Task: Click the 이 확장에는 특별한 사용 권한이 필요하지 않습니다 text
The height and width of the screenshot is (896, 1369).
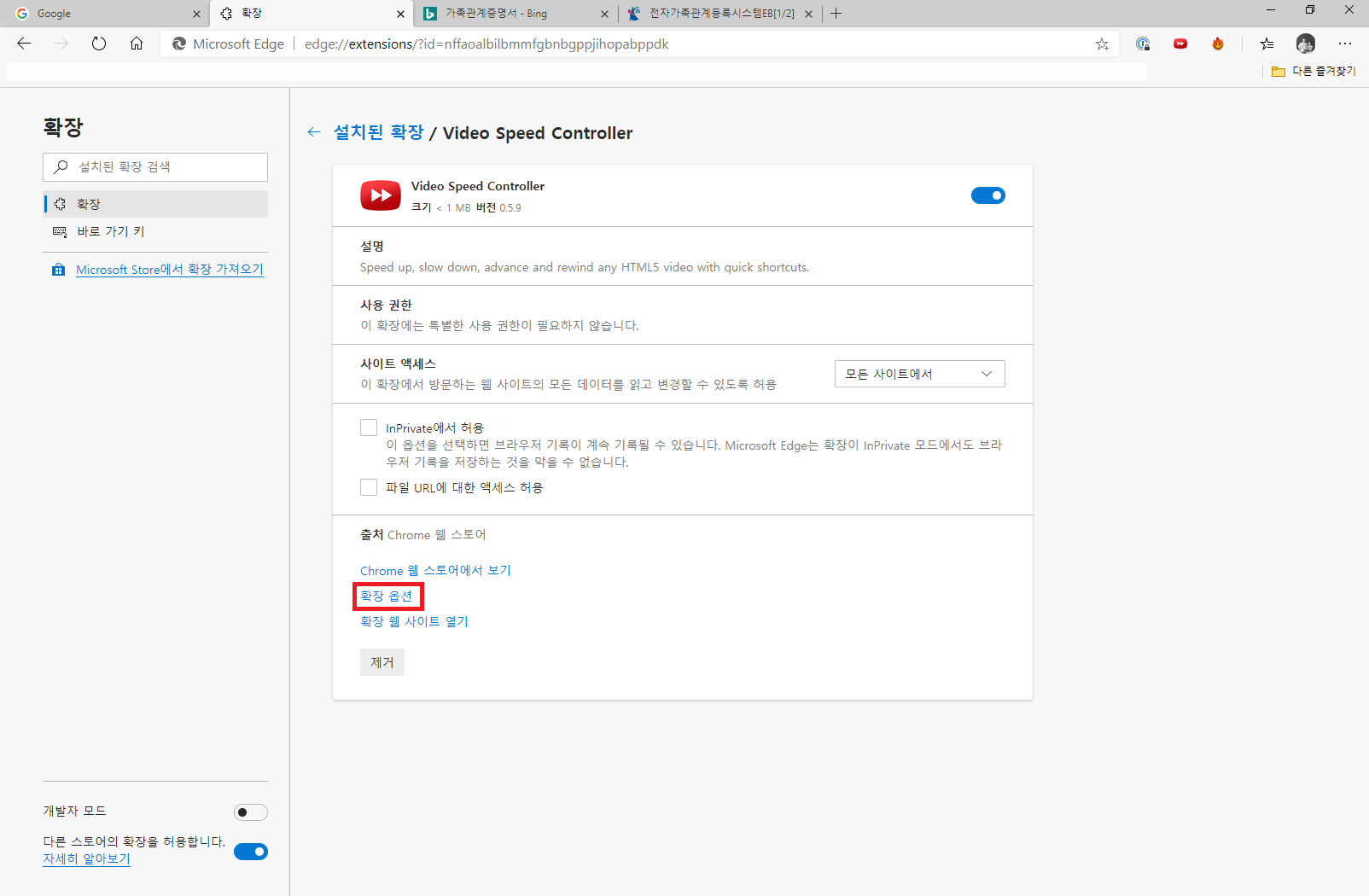Action: (x=499, y=325)
